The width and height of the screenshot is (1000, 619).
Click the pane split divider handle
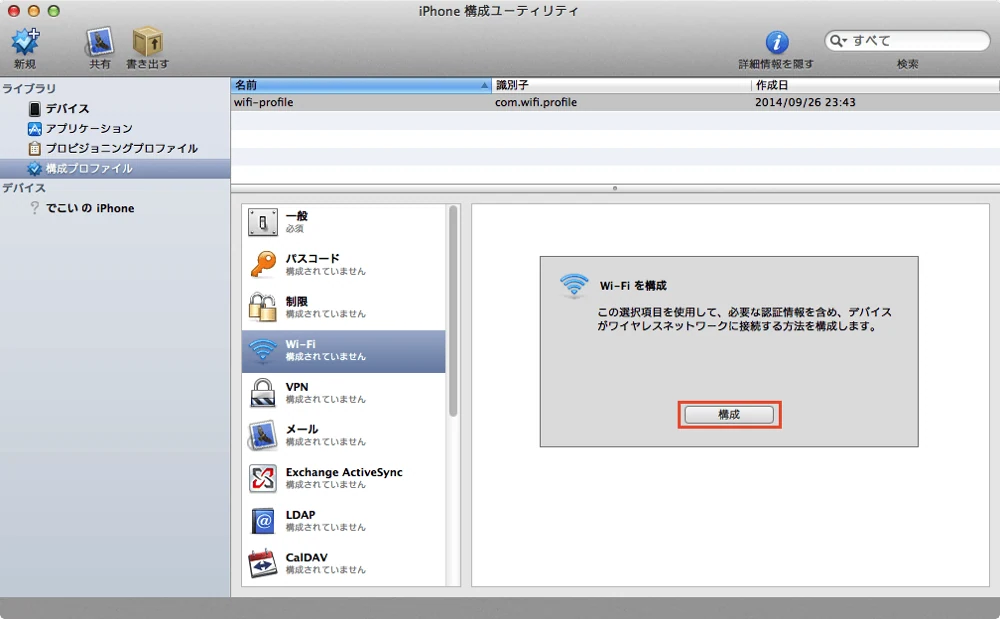[x=615, y=188]
